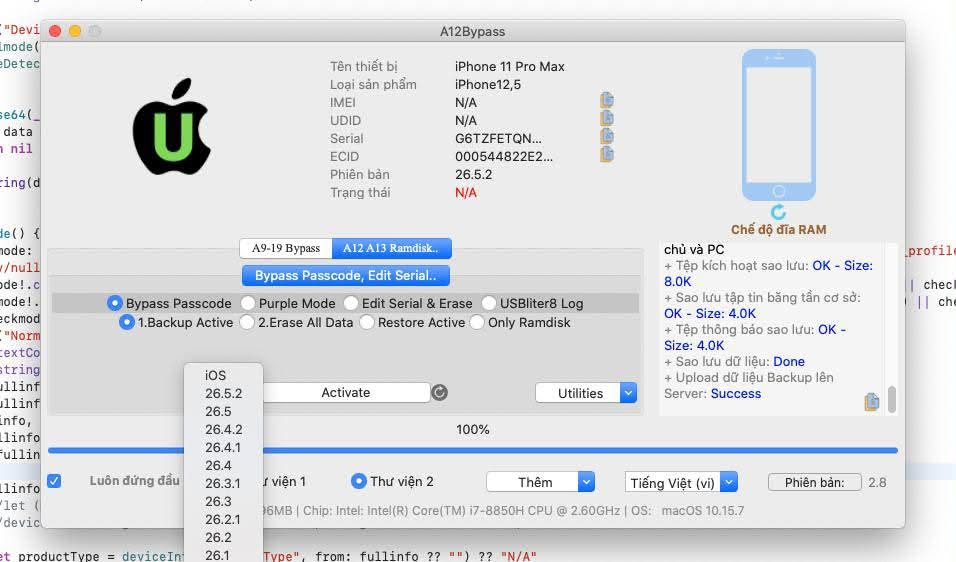This screenshot has width=956, height=562.
Task: Click the Done status in log
Action: (789, 361)
